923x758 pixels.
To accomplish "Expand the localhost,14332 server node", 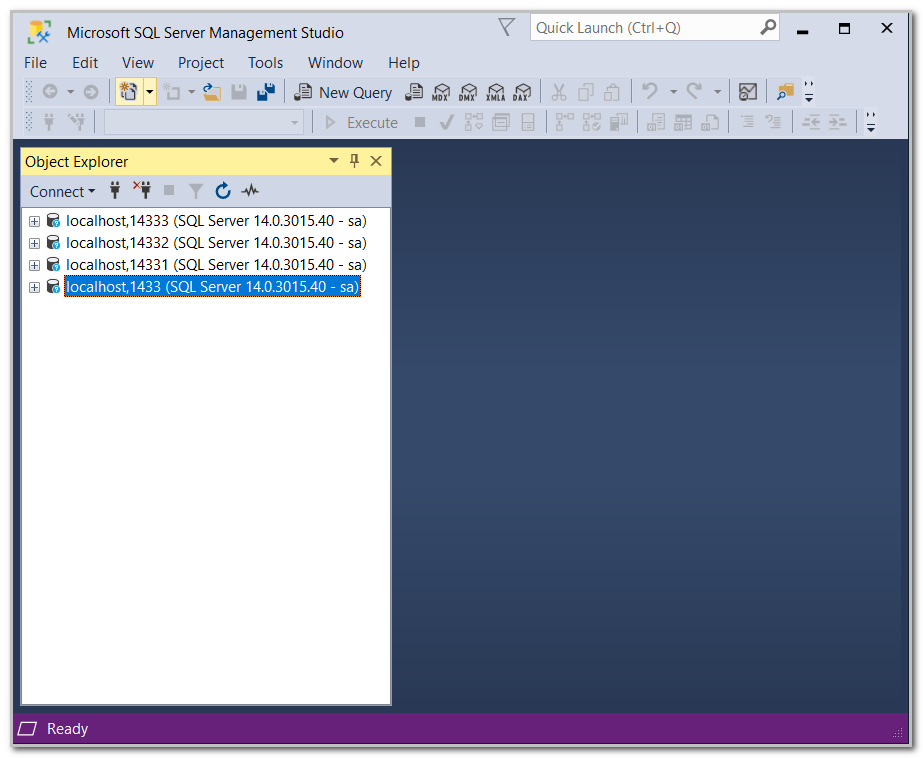I will 34,242.
